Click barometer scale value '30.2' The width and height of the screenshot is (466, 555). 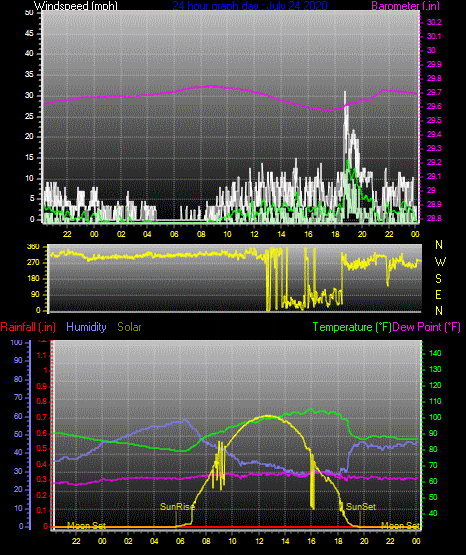coord(434,22)
